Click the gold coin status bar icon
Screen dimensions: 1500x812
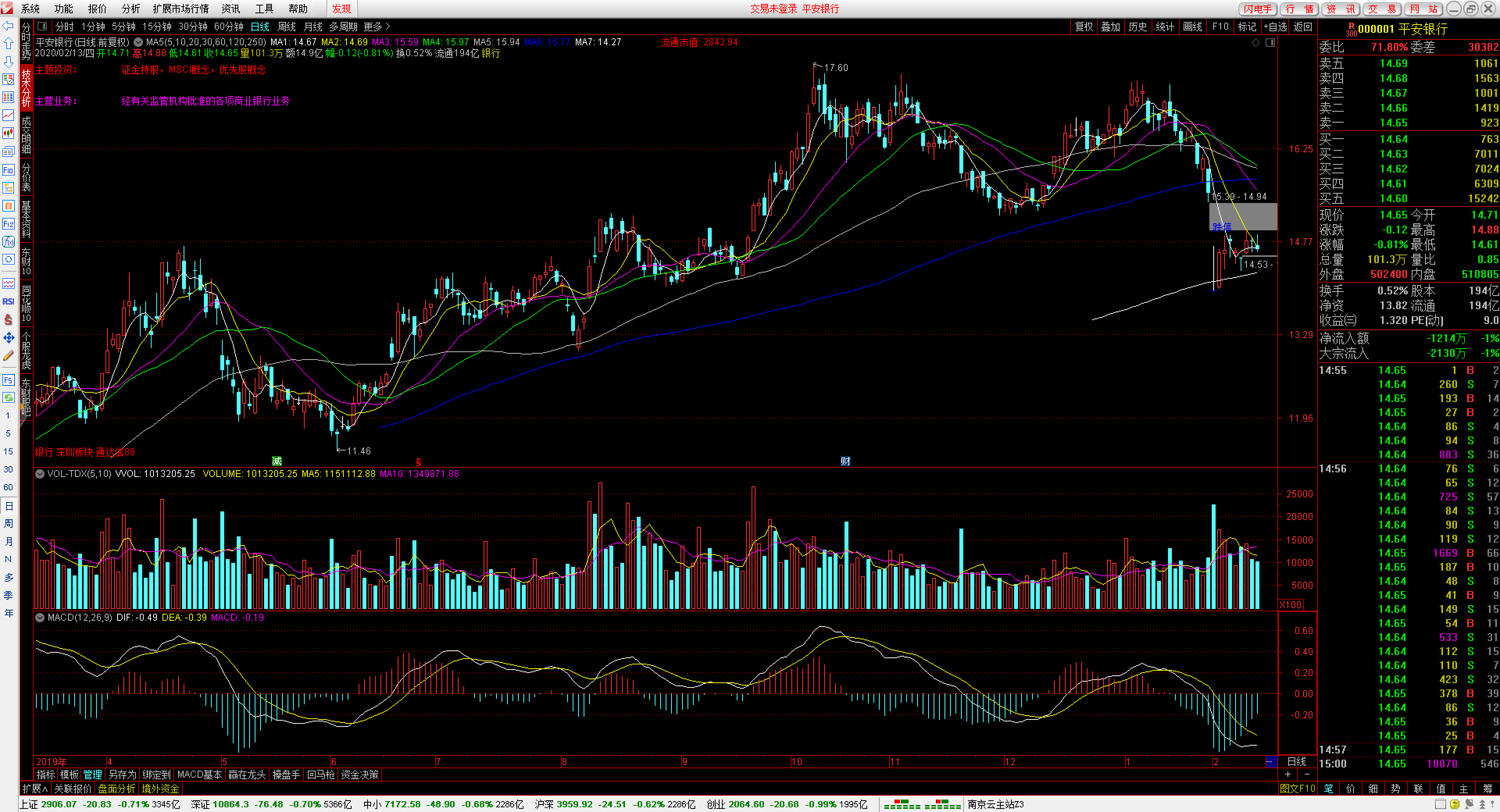pos(1454,805)
